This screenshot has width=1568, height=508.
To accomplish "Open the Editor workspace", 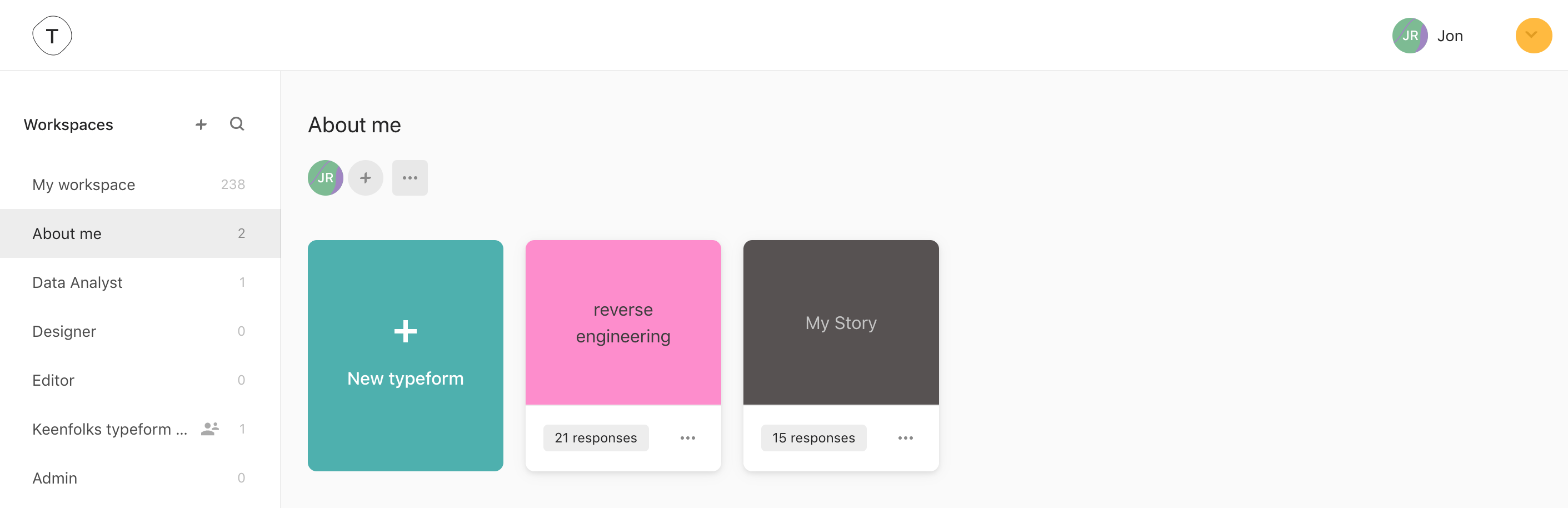I will pyautogui.click(x=140, y=380).
